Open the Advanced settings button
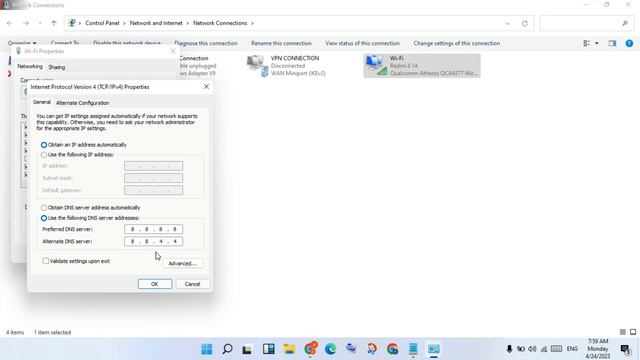The height and width of the screenshot is (360, 640). [x=182, y=263]
